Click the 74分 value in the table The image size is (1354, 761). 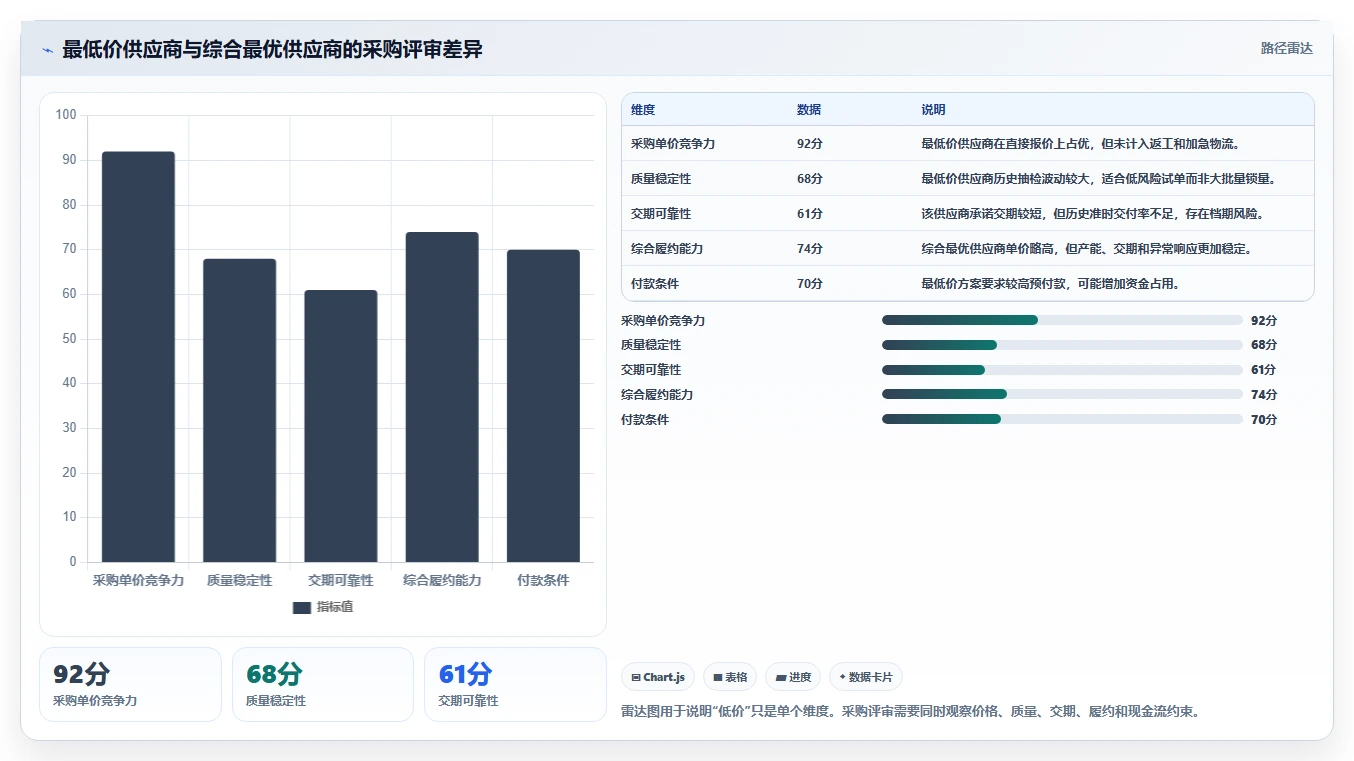point(810,249)
